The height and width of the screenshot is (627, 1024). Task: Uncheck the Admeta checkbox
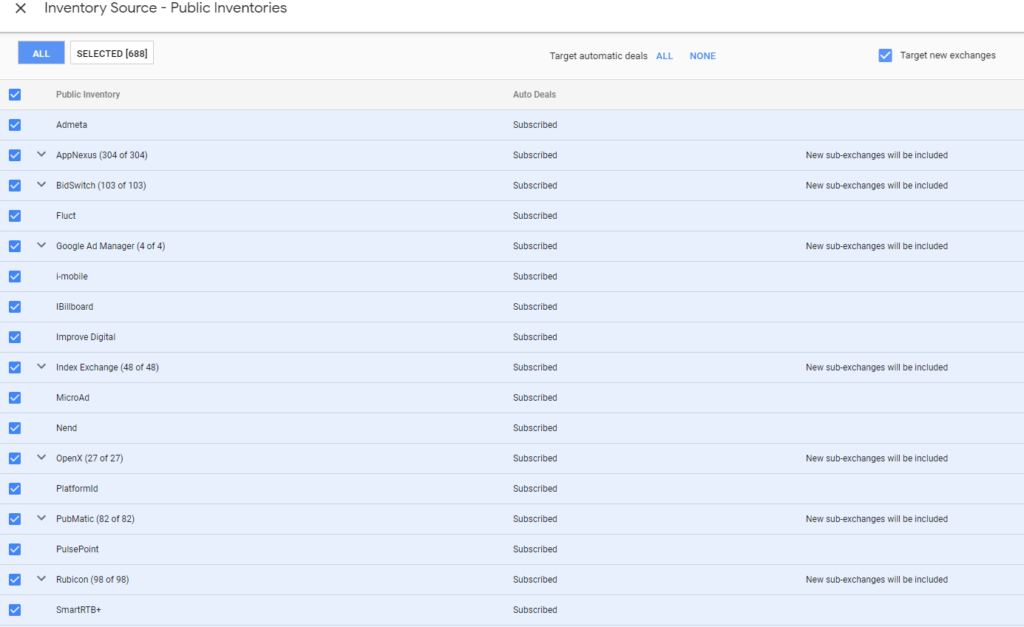[x=15, y=125]
